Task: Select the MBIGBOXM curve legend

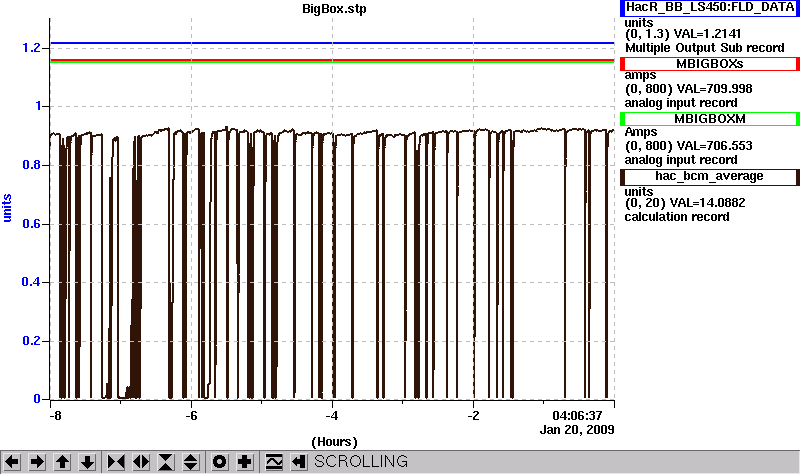Action: [710, 119]
